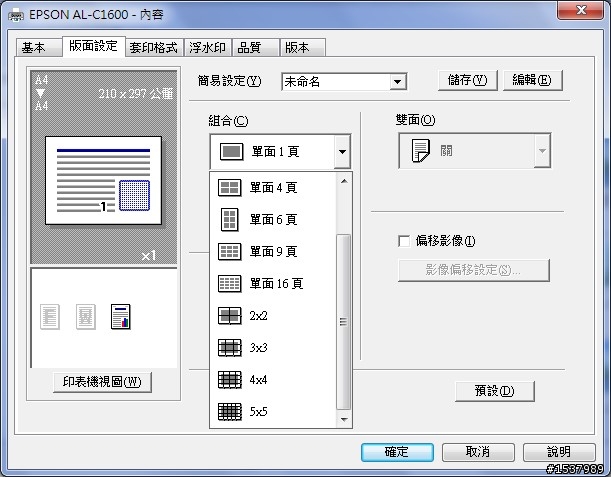Image resolution: width=611 pixels, height=477 pixels.
Task: Select the text-only document type icon
Action: pyautogui.click(x=50, y=316)
